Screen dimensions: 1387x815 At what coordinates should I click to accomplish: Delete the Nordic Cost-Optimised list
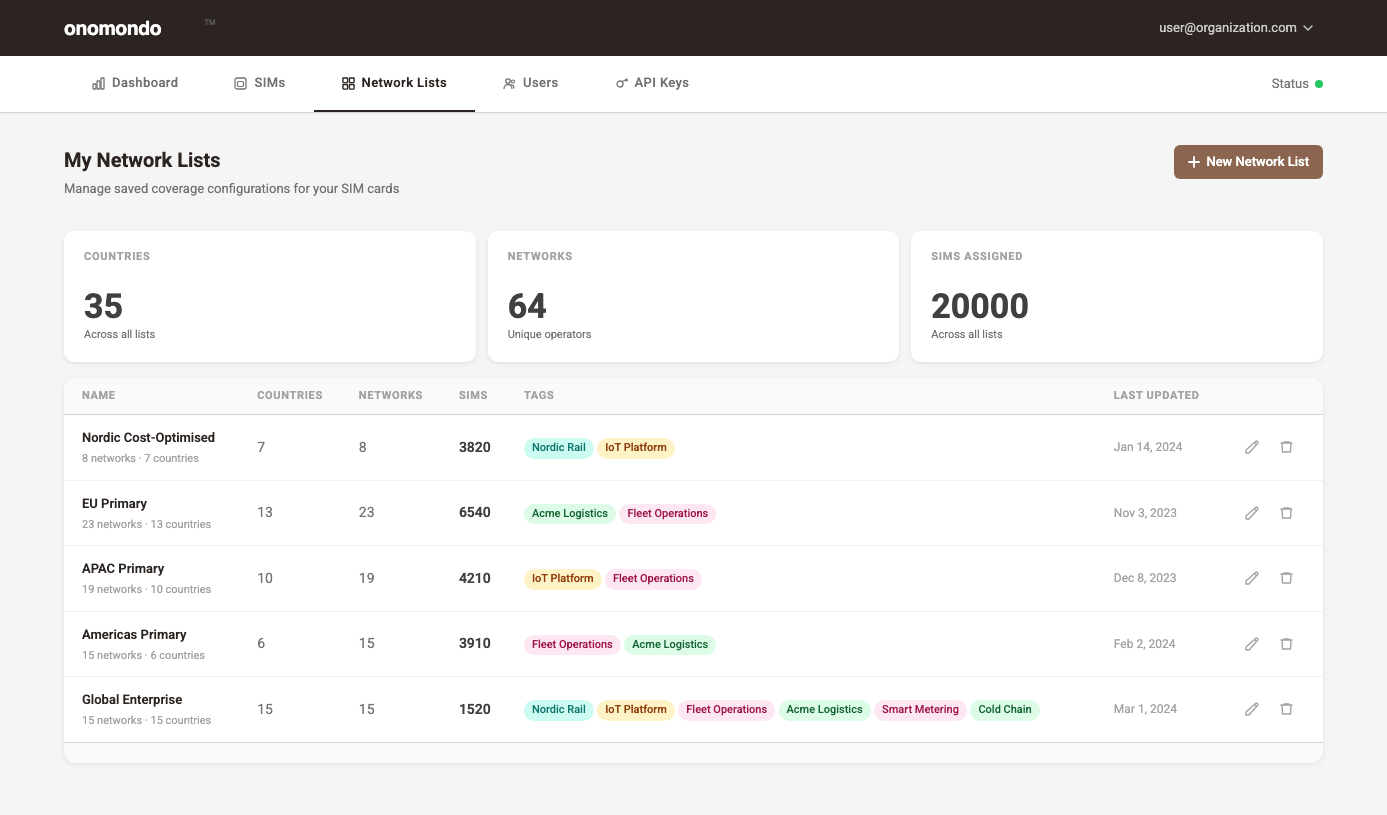tap(1286, 447)
